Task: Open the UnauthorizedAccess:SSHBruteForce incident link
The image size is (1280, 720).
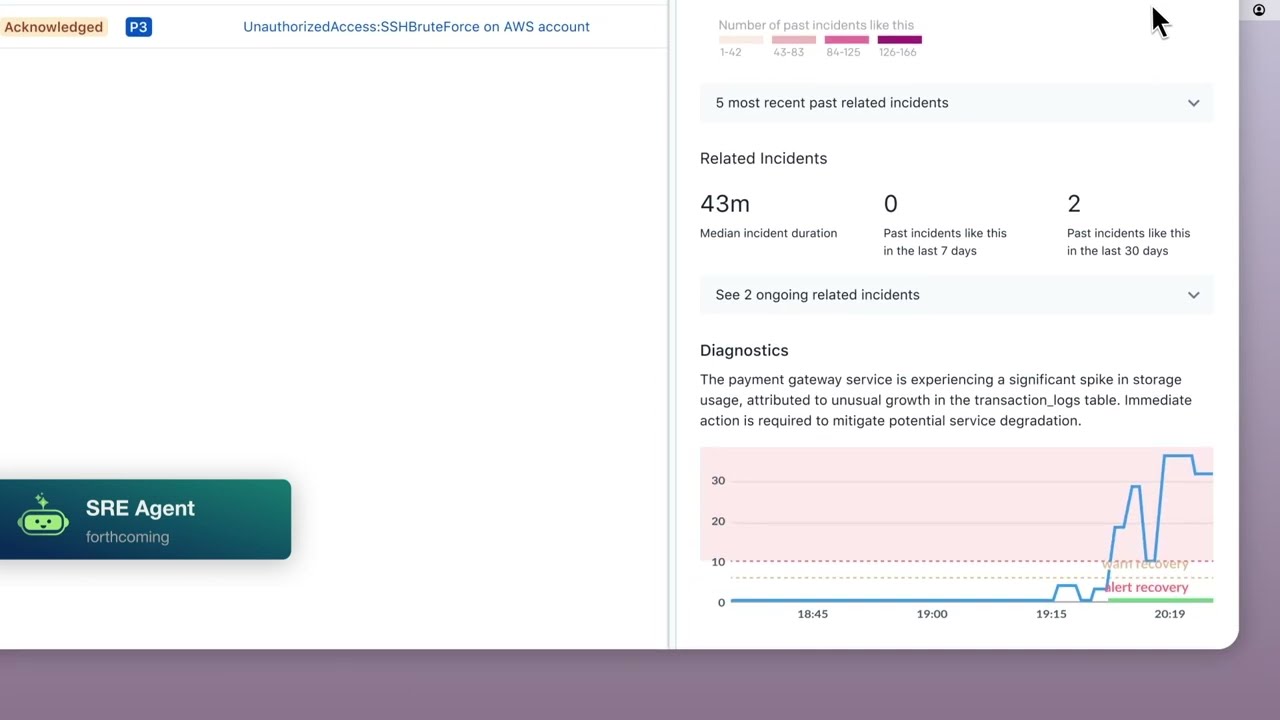Action: click(416, 27)
